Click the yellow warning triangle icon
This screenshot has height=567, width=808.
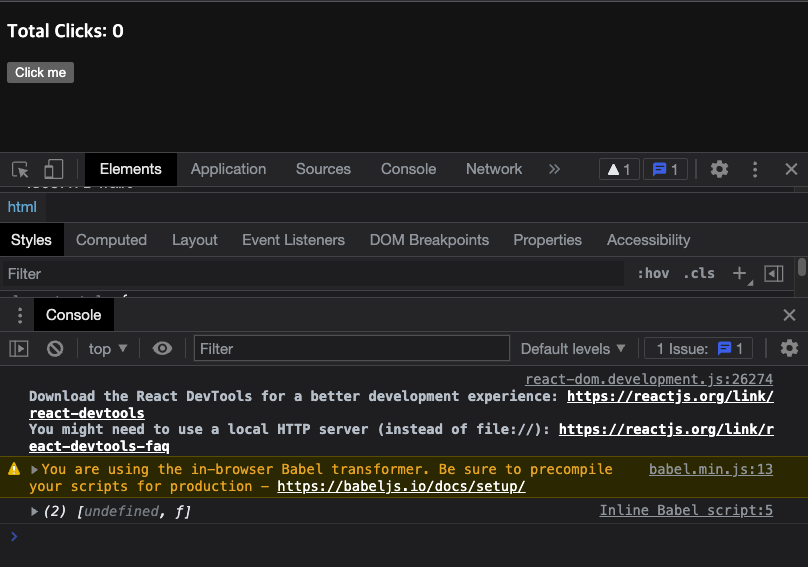tap(14, 469)
